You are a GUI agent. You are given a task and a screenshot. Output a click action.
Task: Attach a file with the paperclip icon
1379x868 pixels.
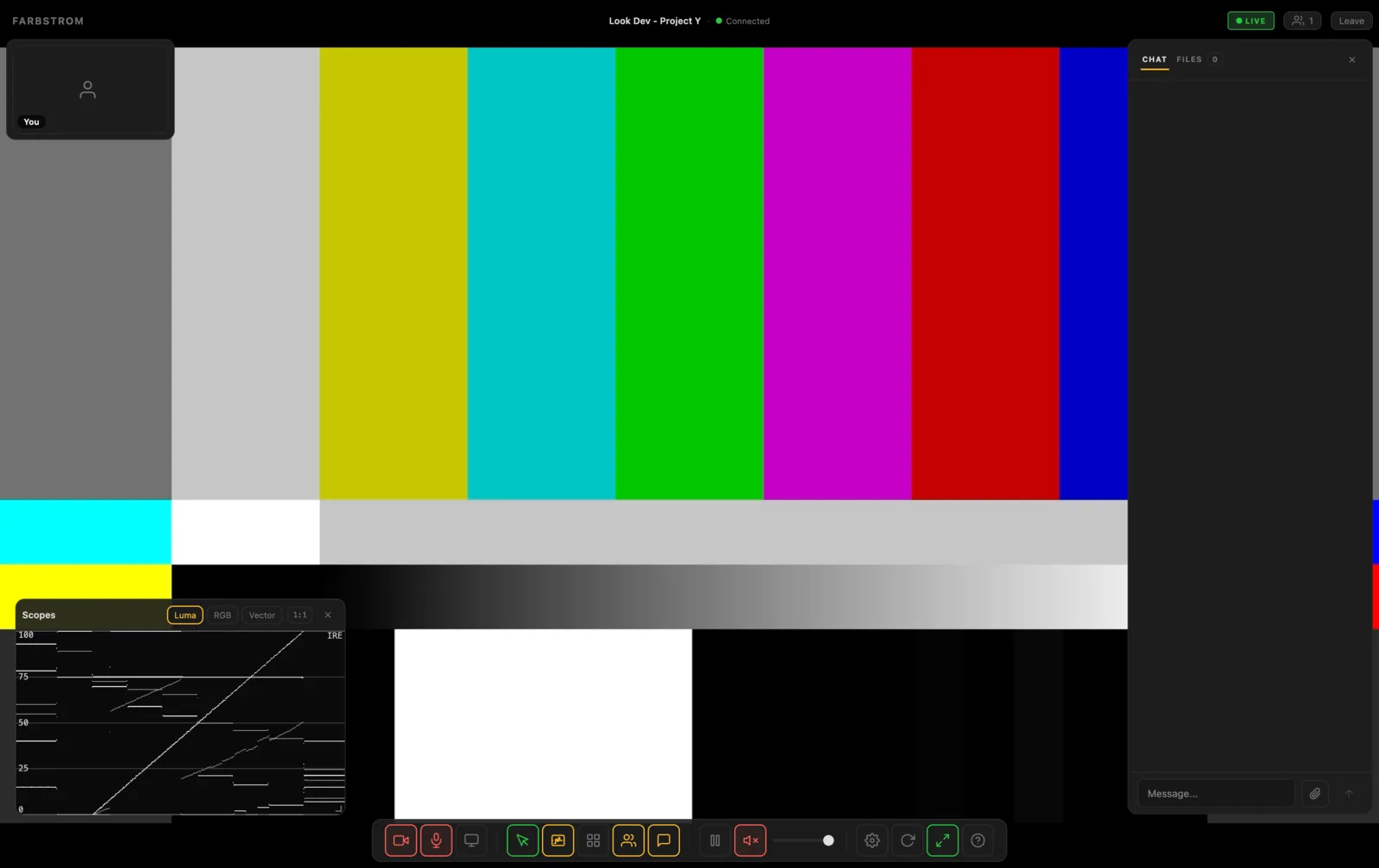pyautogui.click(x=1315, y=794)
